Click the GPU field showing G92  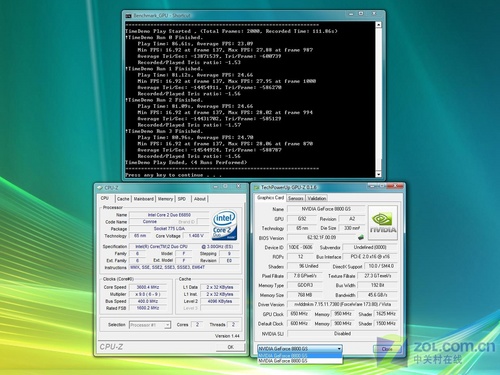pos(302,219)
